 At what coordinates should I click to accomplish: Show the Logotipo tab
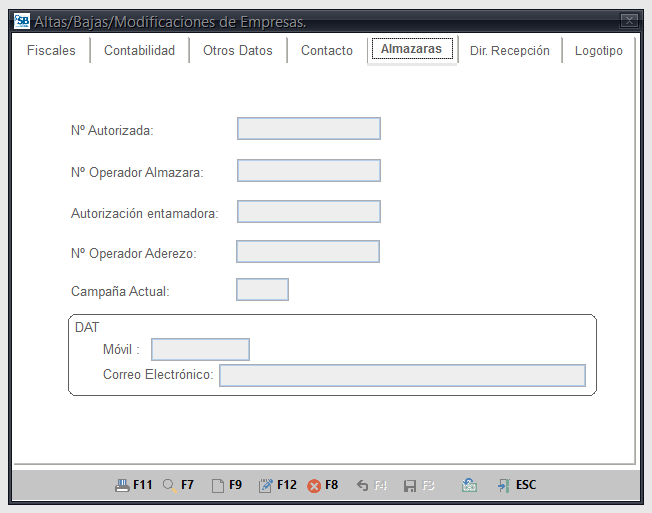pyautogui.click(x=598, y=51)
